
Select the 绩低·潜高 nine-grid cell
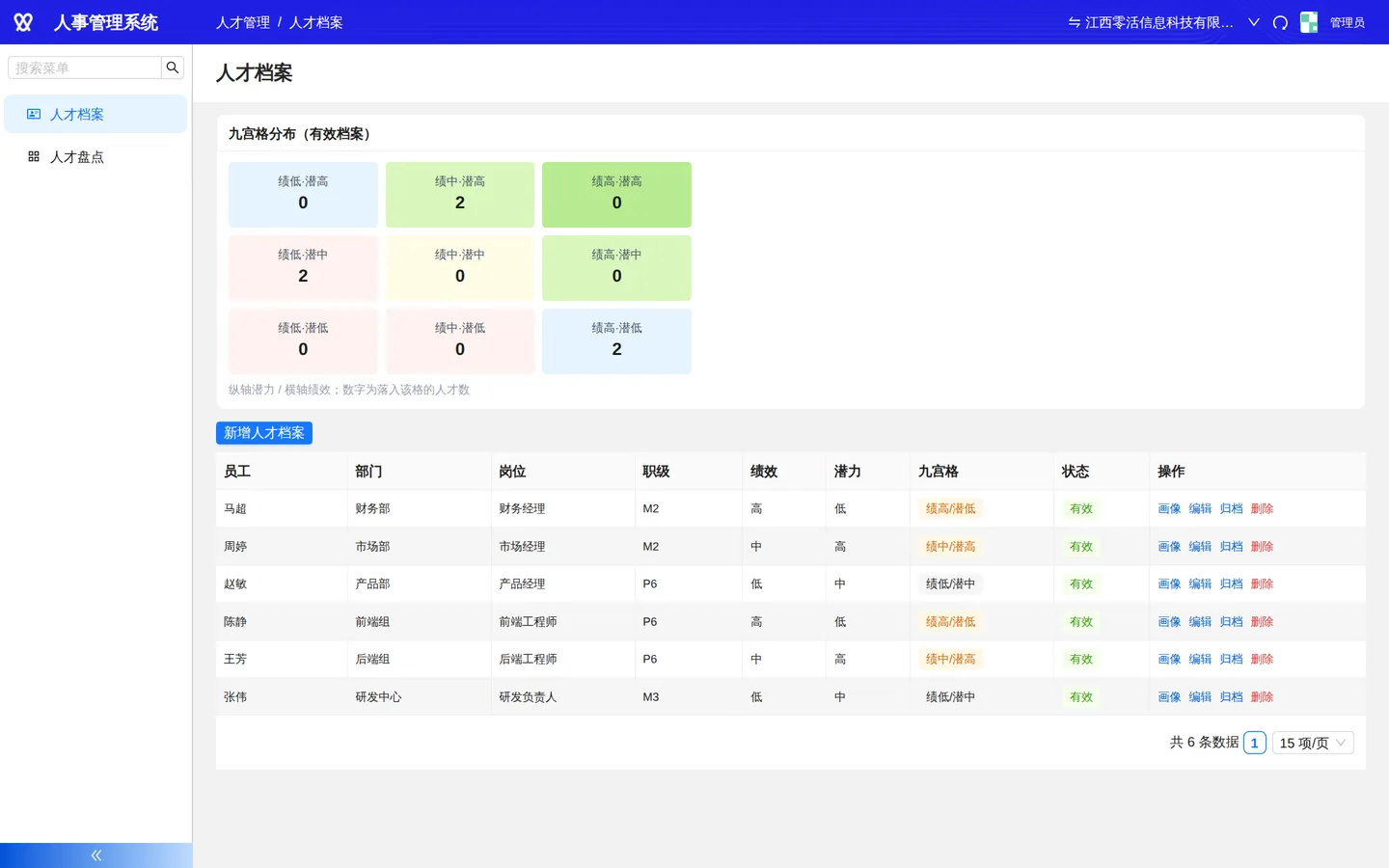point(303,195)
